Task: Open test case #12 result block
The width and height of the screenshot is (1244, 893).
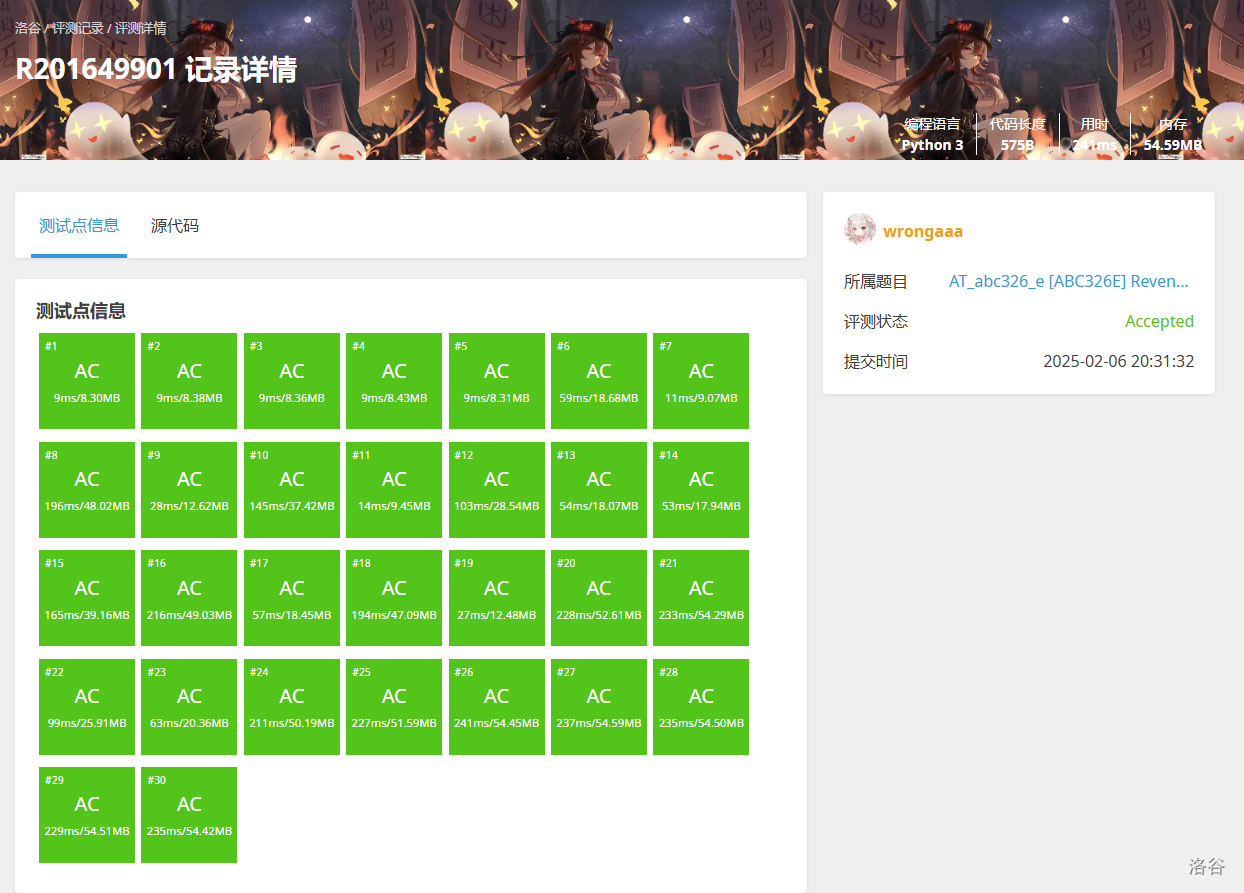Action: [x=497, y=490]
